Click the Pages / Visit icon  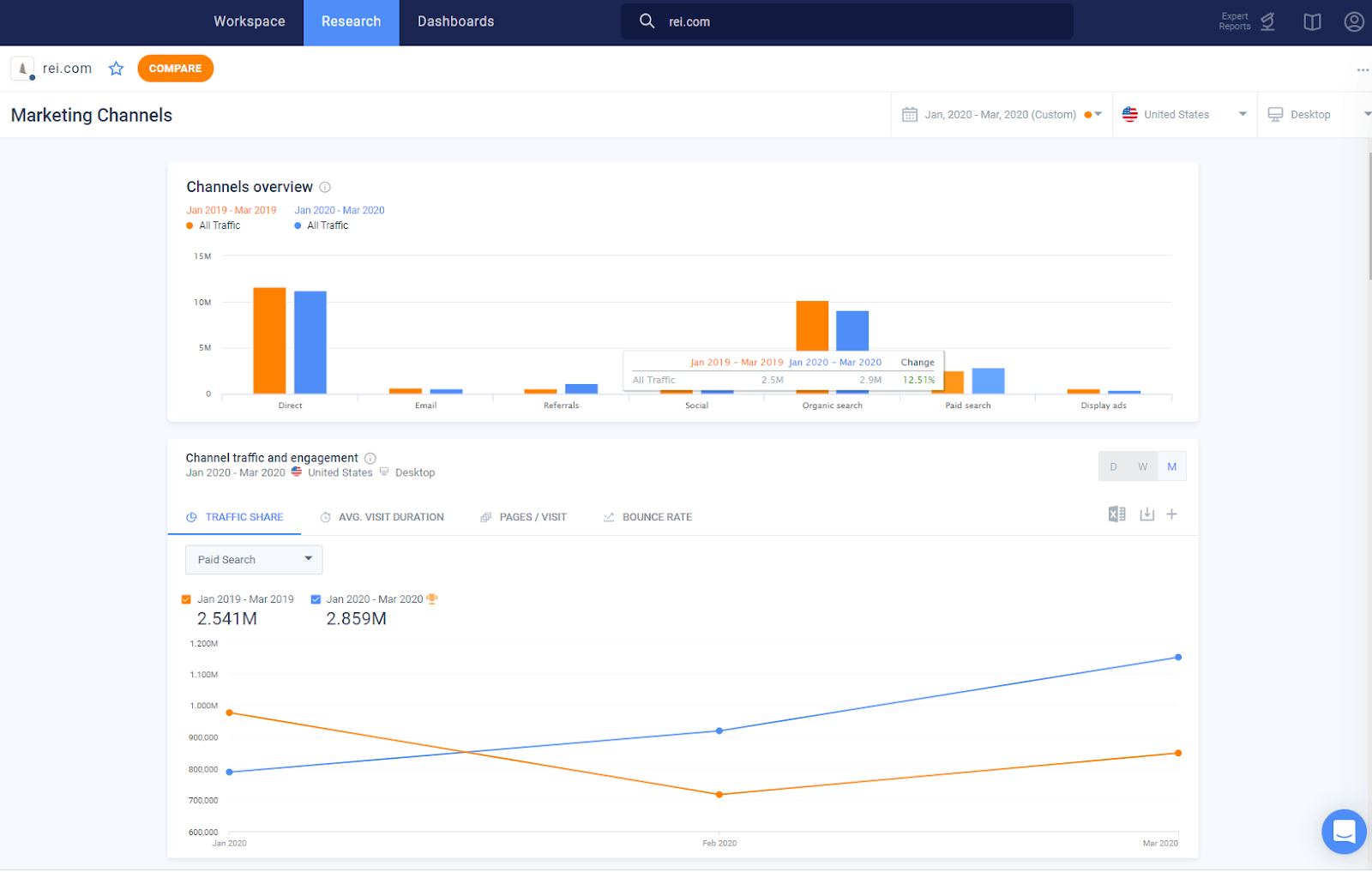486,517
